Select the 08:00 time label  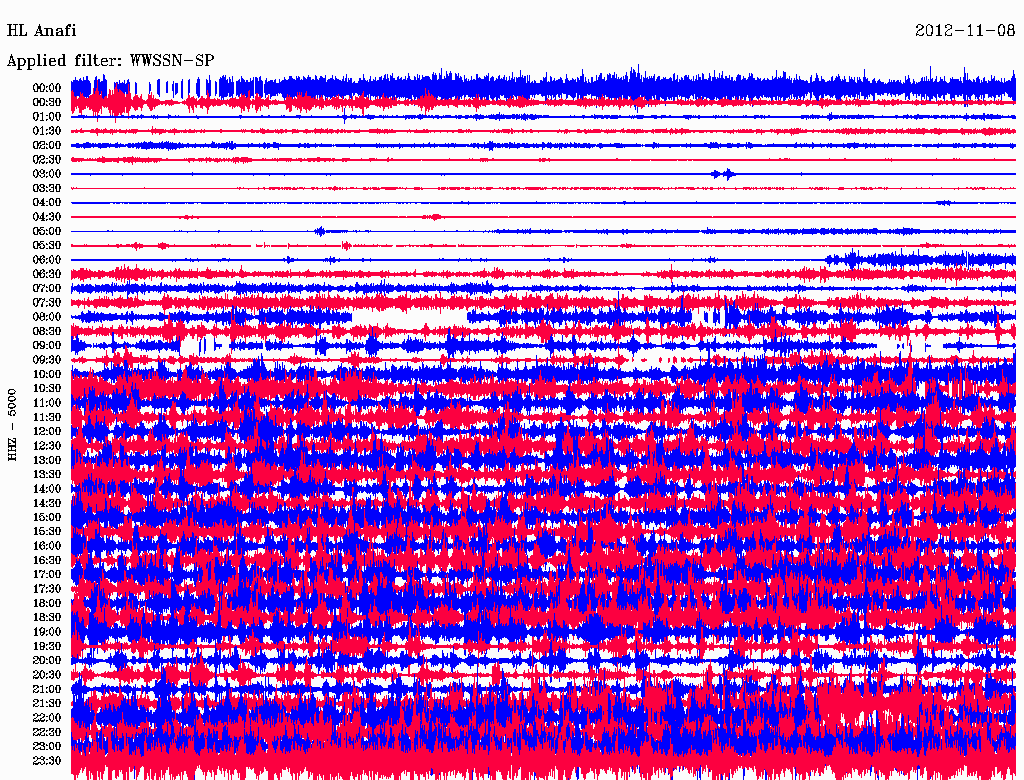(x=46, y=317)
